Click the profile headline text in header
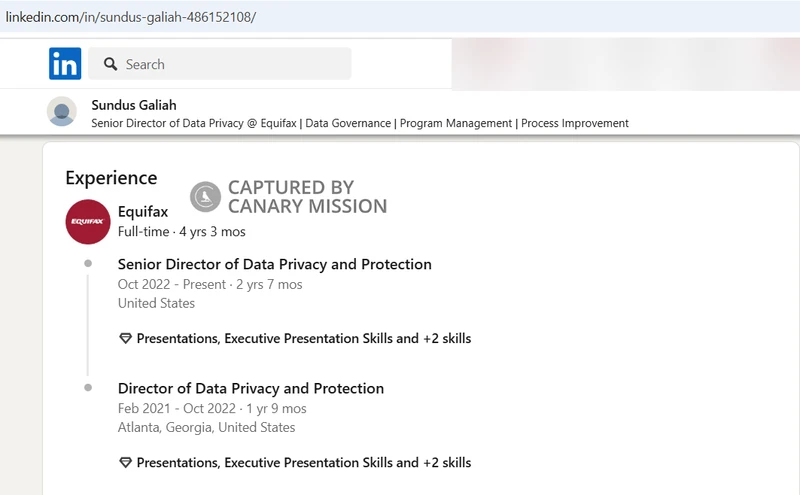The width and height of the screenshot is (800, 495). [360, 123]
